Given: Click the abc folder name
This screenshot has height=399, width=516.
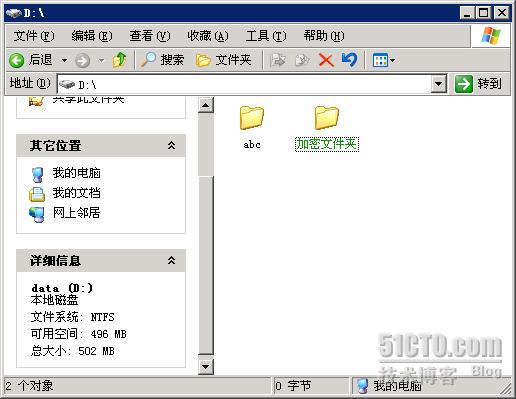Looking at the screenshot, I should 252,145.
